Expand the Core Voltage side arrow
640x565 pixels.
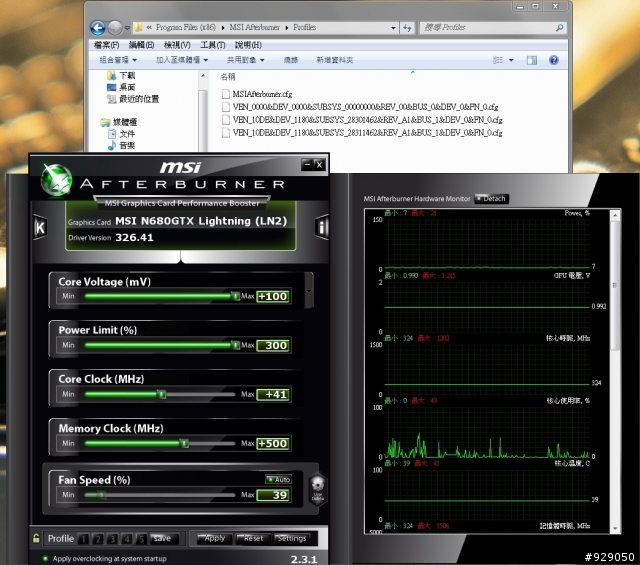[310, 289]
